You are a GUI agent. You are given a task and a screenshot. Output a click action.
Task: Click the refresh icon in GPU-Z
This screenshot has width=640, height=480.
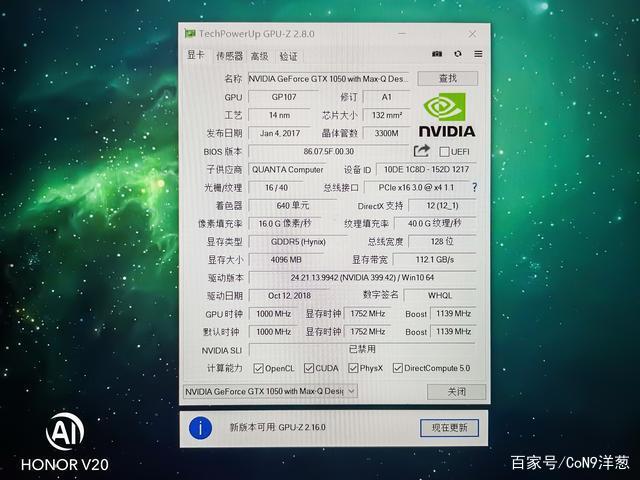(x=458, y=54)
